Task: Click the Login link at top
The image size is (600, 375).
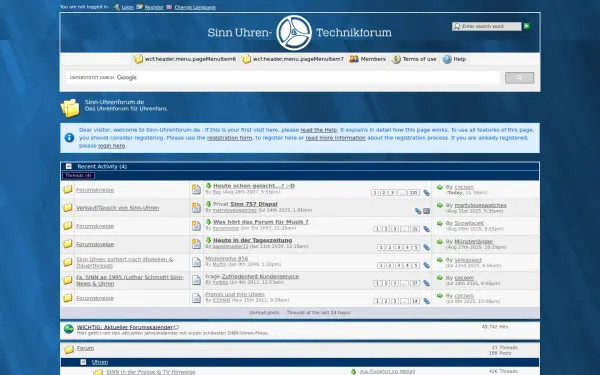Action: pyautogui.click(x=127, y=7)
